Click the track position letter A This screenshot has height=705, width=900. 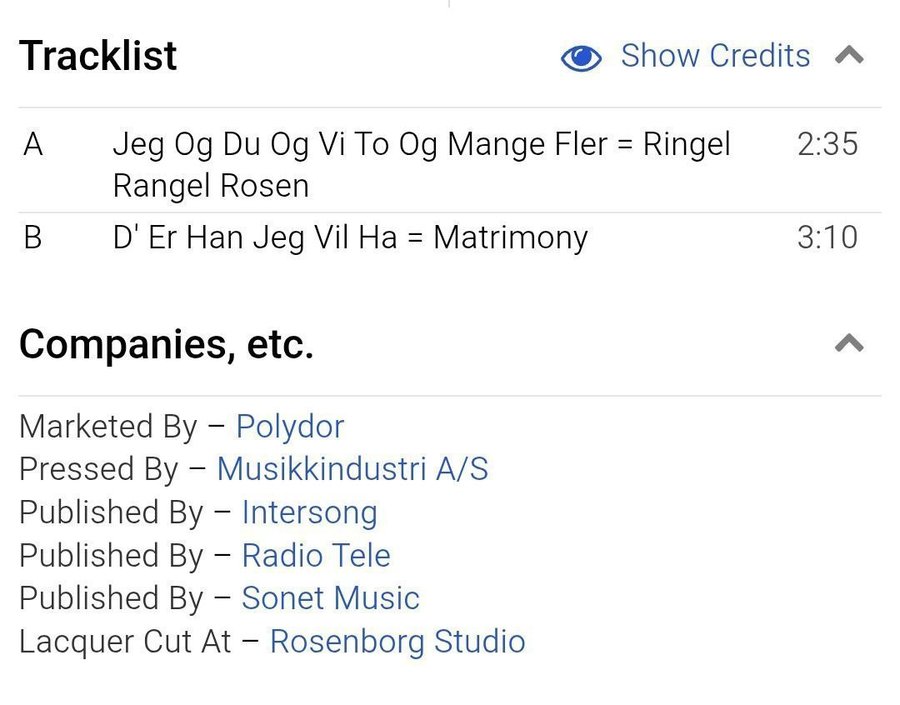[x=33, y=145]
